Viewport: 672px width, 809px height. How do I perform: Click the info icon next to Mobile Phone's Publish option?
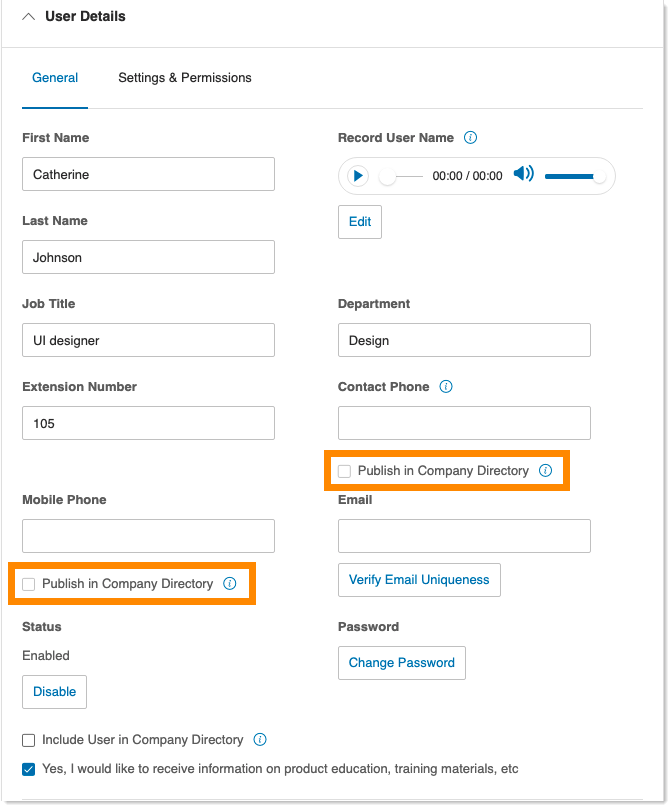click(230, 583)
